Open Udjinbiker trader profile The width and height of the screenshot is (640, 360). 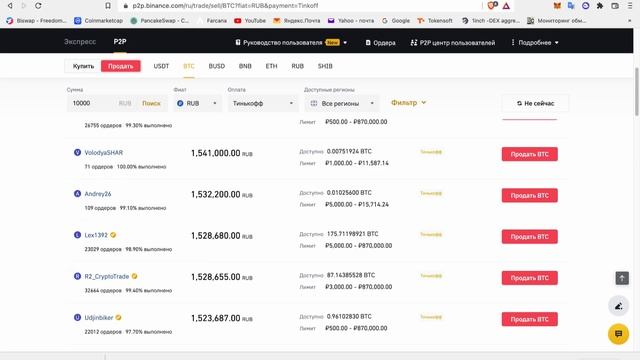99,318
